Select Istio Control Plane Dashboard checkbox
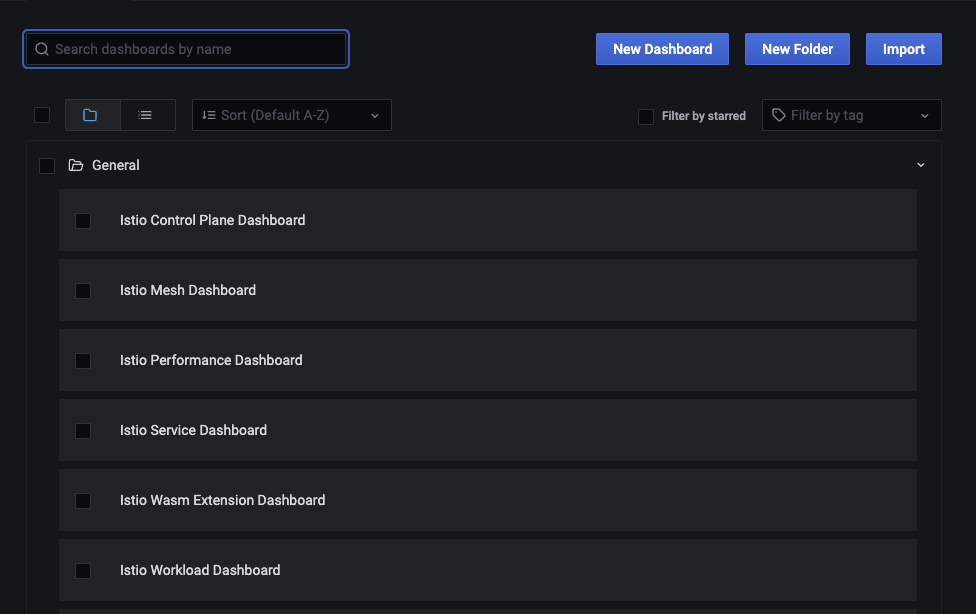Image resolution: width=976 pixels, height=614 pixels. point(83,220)
